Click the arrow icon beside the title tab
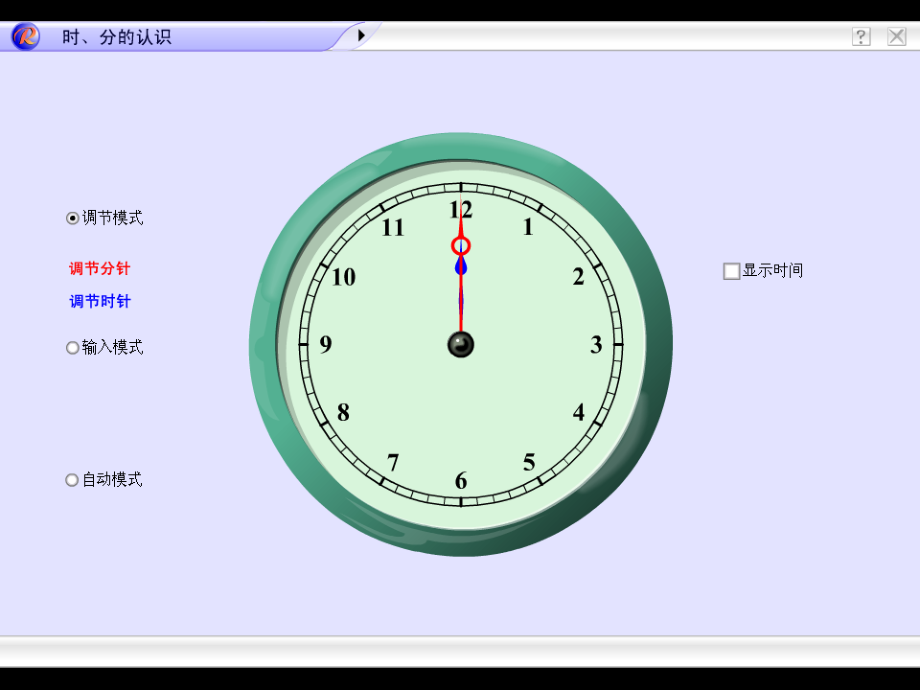The height and width of the screenshot is (690, 920). pyautogui.click(x=360, y=33)
